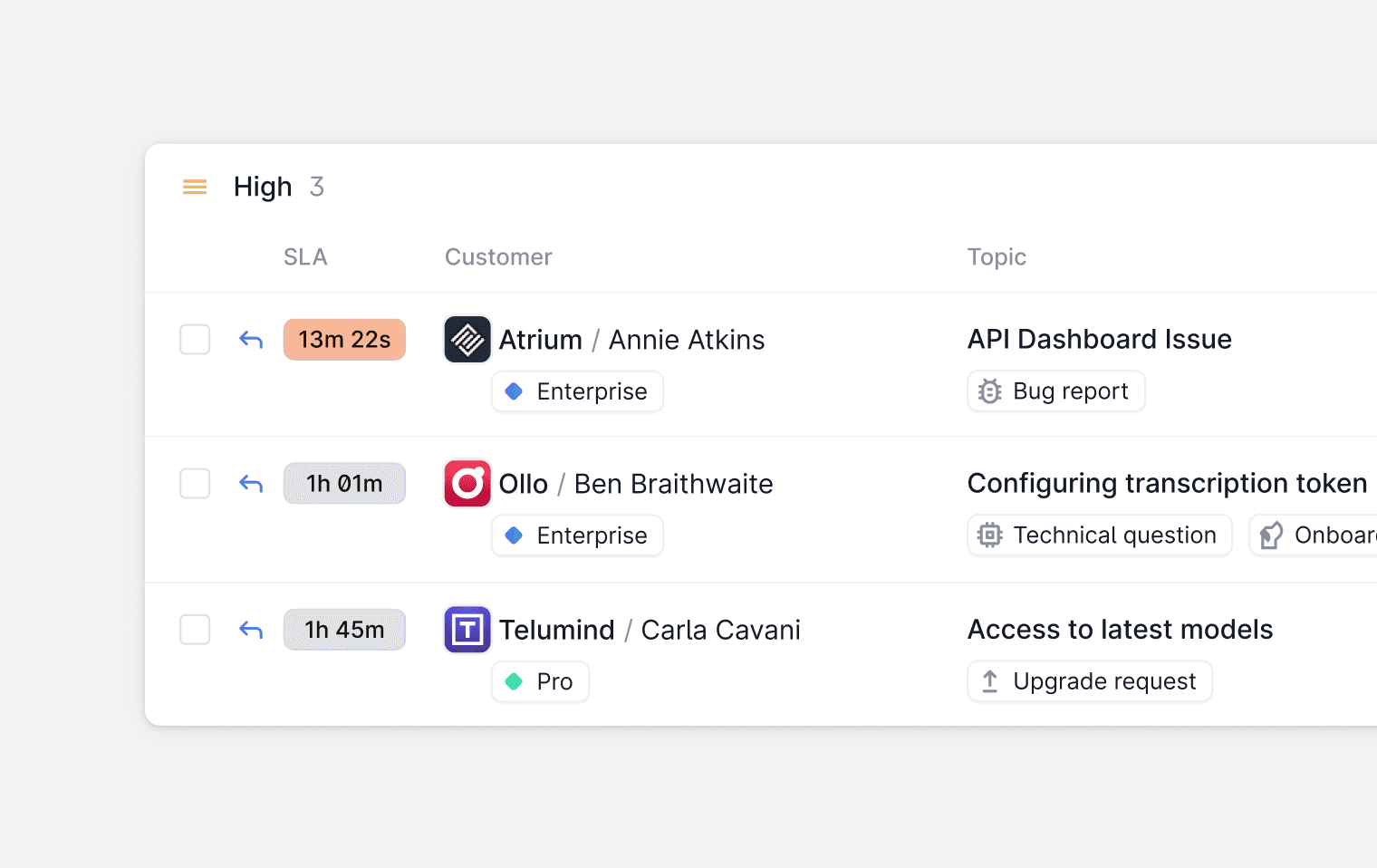This screenshot has width=1377, height=868.
Task: Click the Telumind company logo
Action: (x=467, y=630)
